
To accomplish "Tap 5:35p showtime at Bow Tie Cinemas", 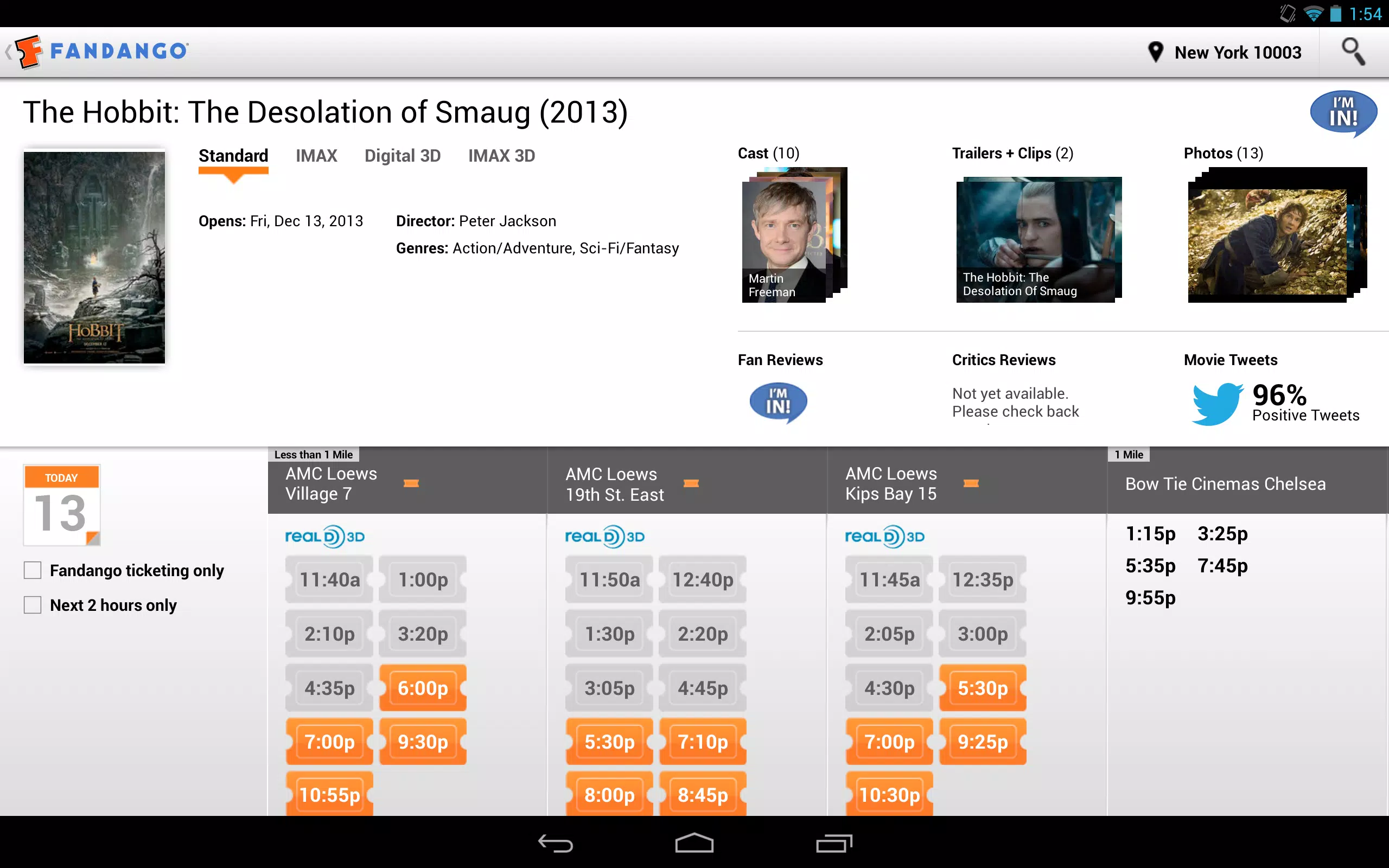I will 1150,566.
